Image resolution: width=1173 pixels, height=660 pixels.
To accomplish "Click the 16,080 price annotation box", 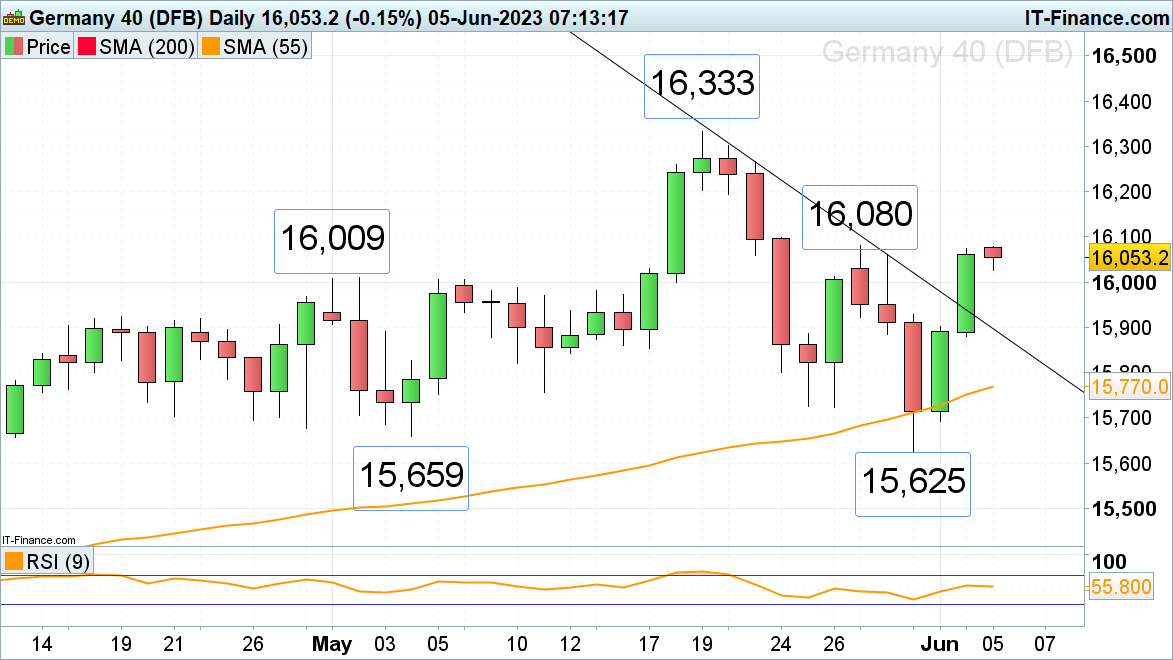I will [x=860, y=217].
